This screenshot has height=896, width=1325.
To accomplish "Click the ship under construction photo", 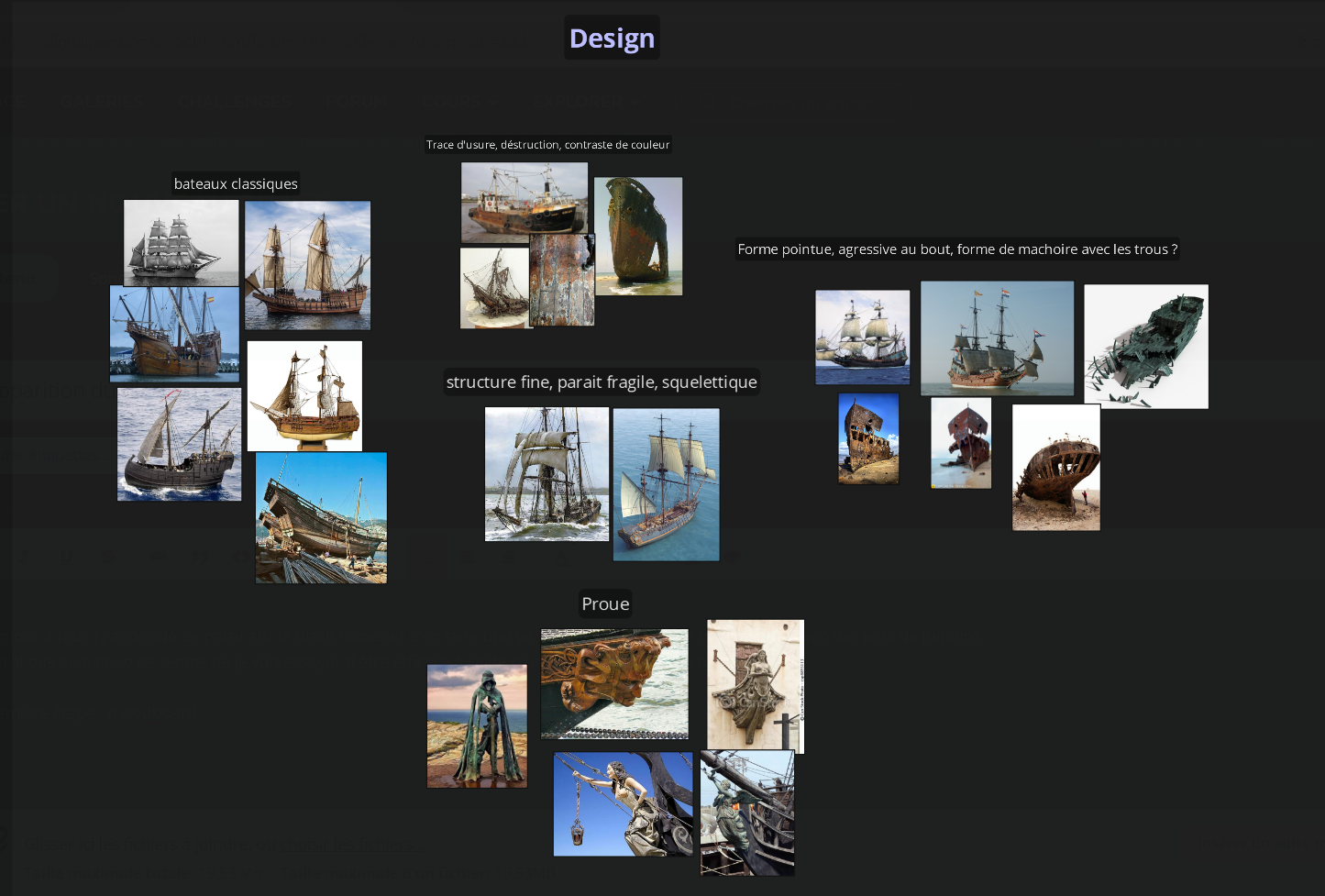I will (321, 518).
